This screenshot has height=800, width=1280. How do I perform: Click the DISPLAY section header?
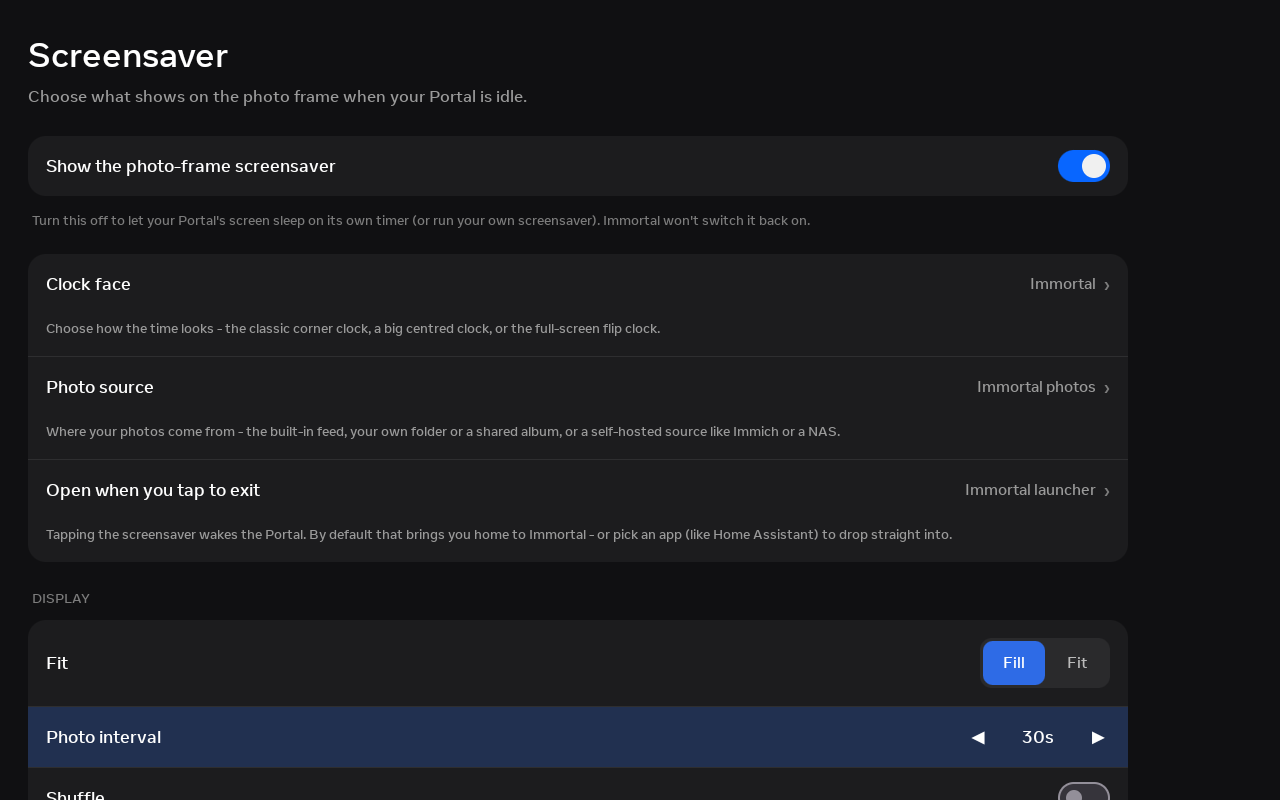point(61,598)
